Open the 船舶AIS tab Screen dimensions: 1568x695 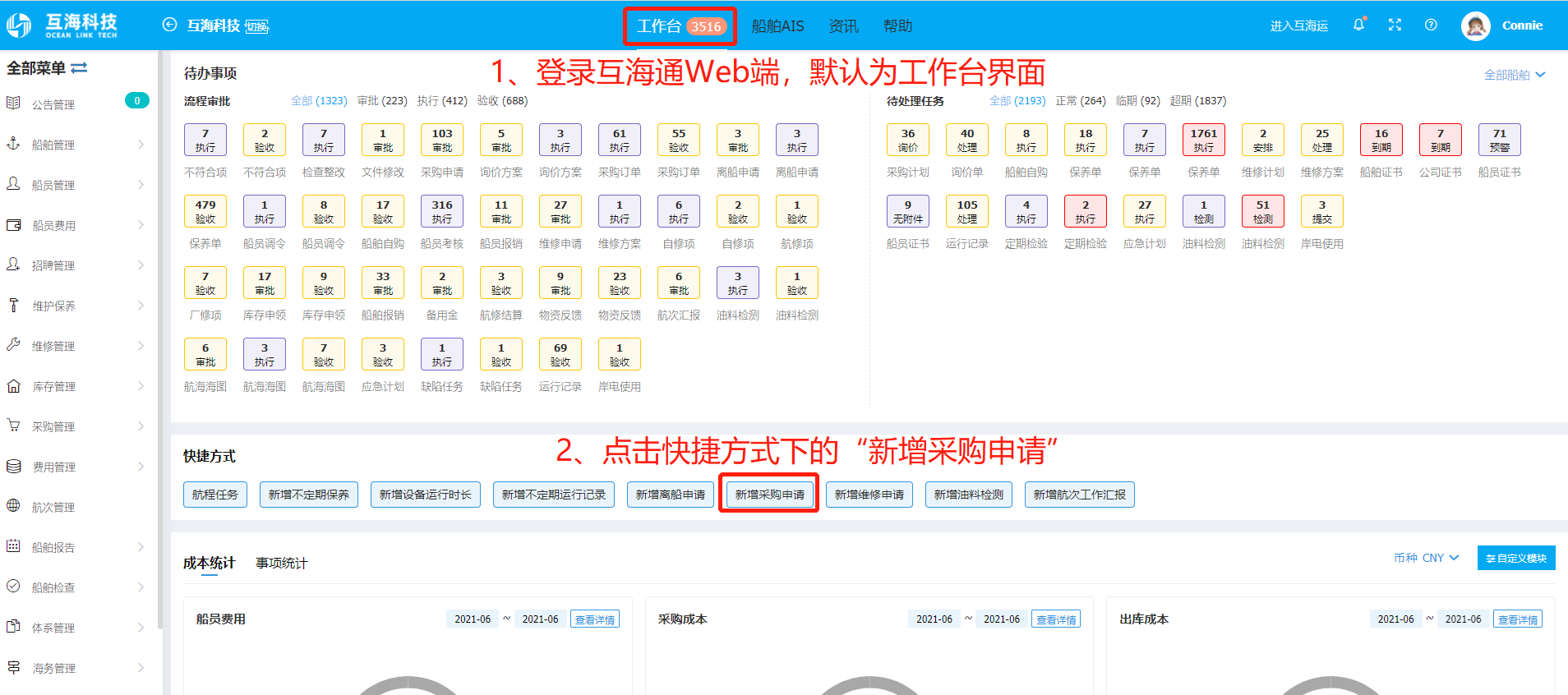tap(777, 26)
